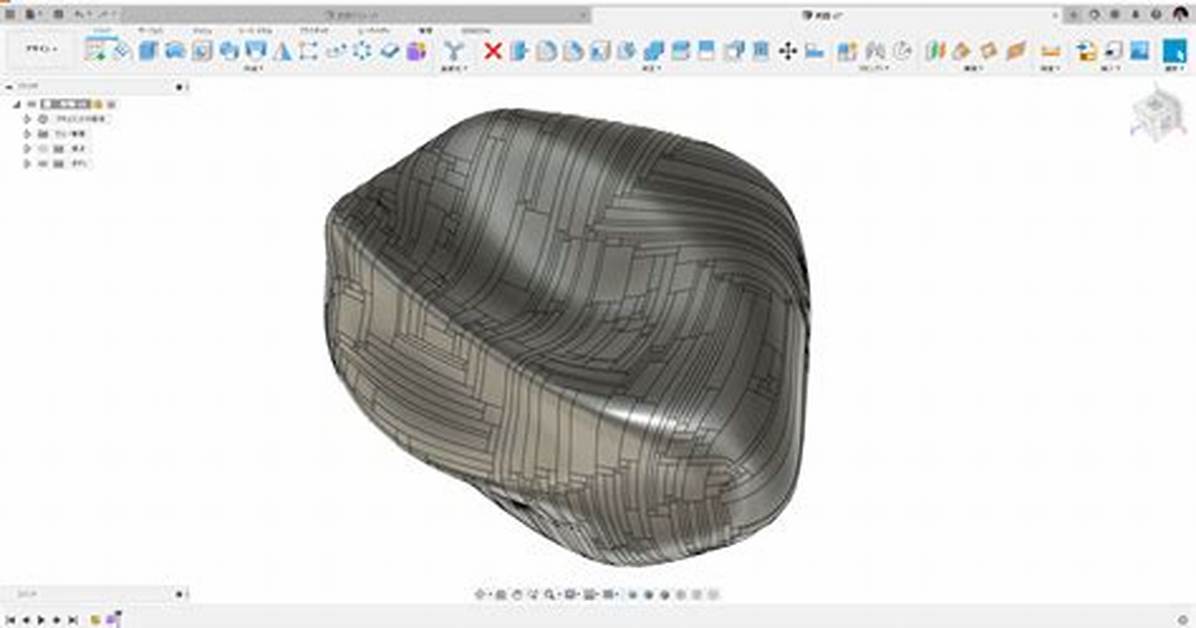
Task: Open the File menu icon
Action: [x=33, y=14]
